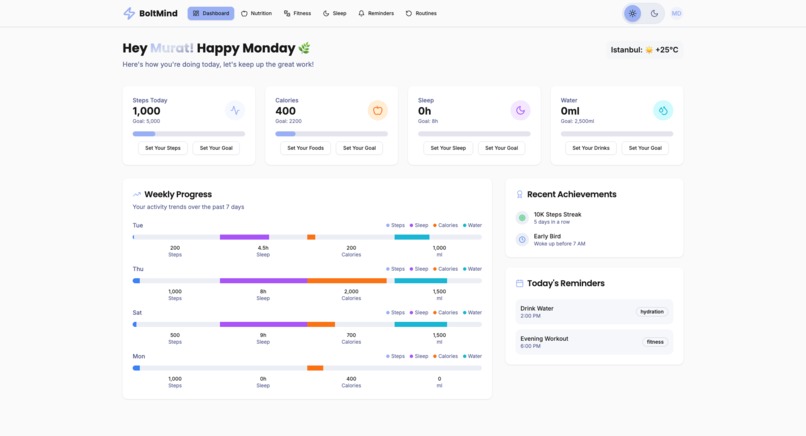Click the Calories legend item in Sat row

(445, 313)
